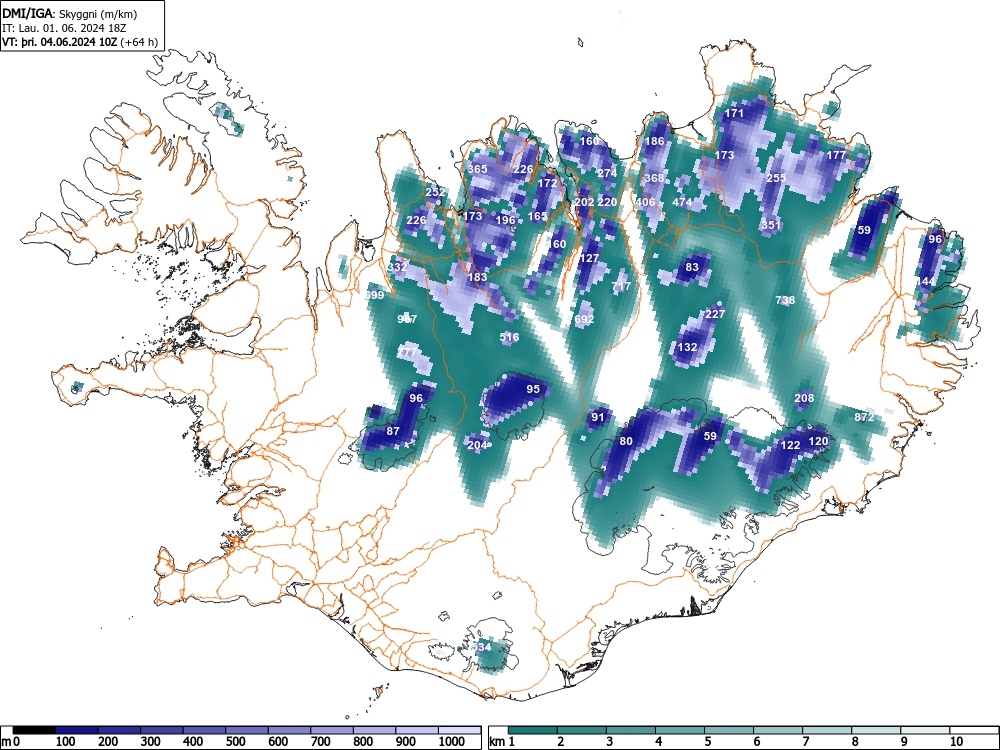Select the 406 map number

645,202
